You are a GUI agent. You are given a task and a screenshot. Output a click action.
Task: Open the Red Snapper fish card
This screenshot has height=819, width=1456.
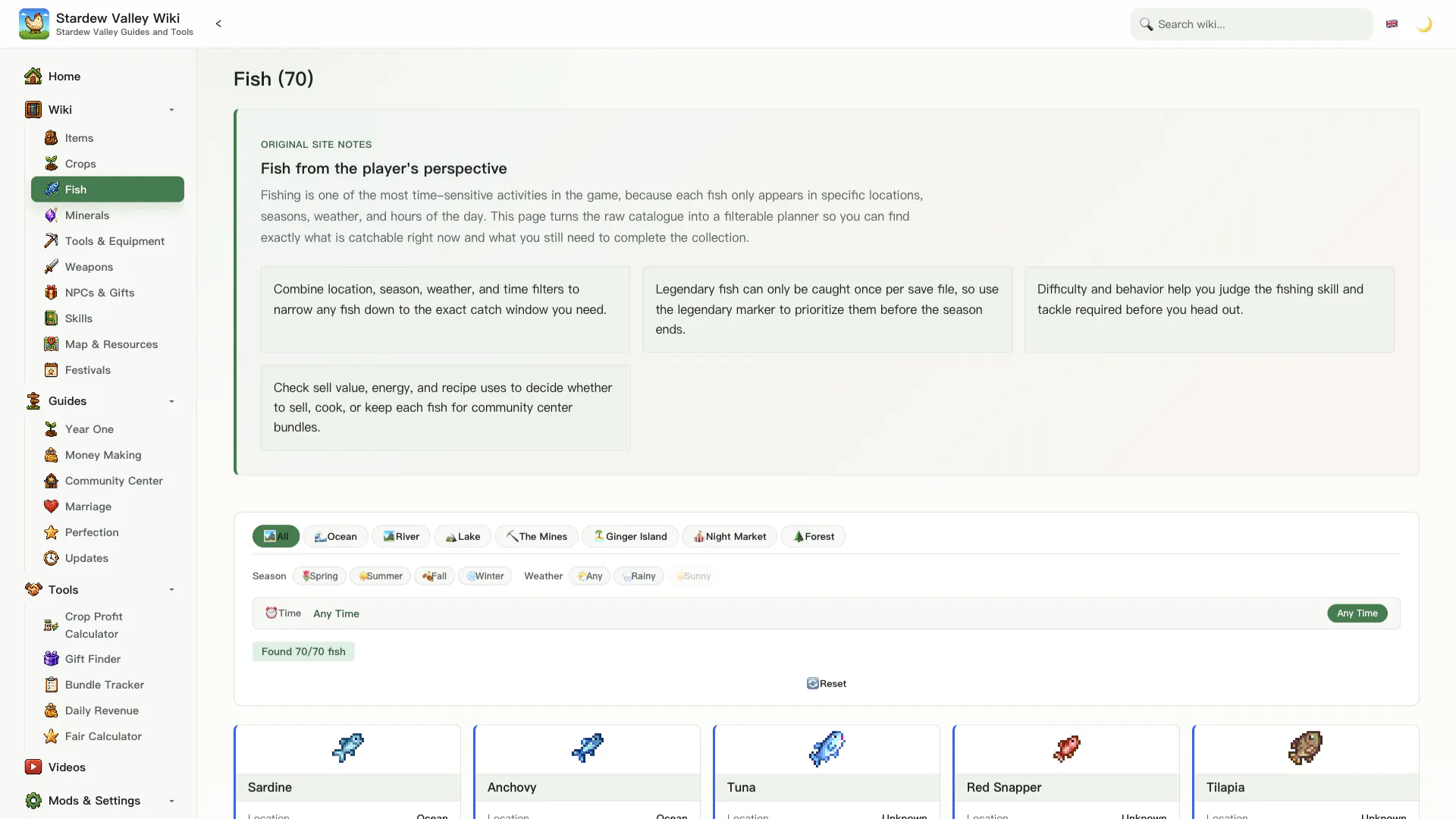1066,772
